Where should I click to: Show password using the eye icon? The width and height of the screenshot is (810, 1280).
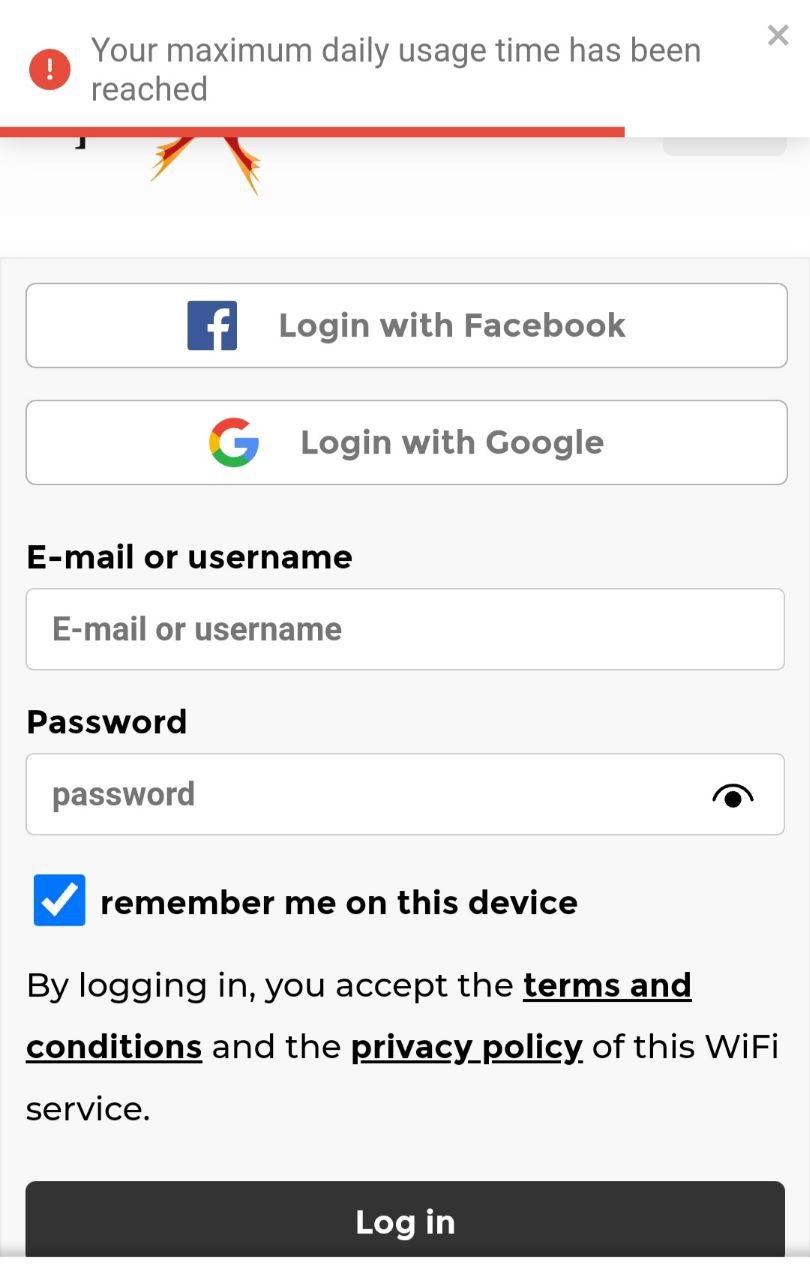tap(732, 796)
